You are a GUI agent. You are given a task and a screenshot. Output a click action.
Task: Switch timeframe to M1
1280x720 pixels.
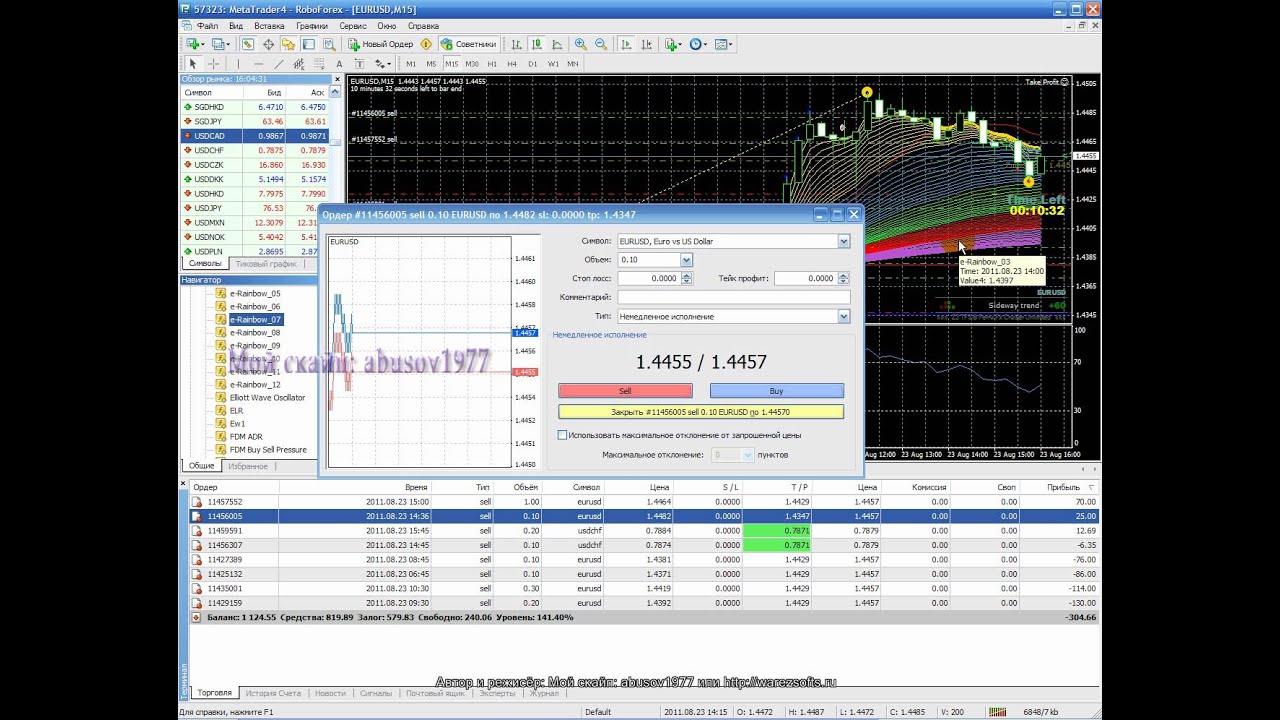(411, 64)
